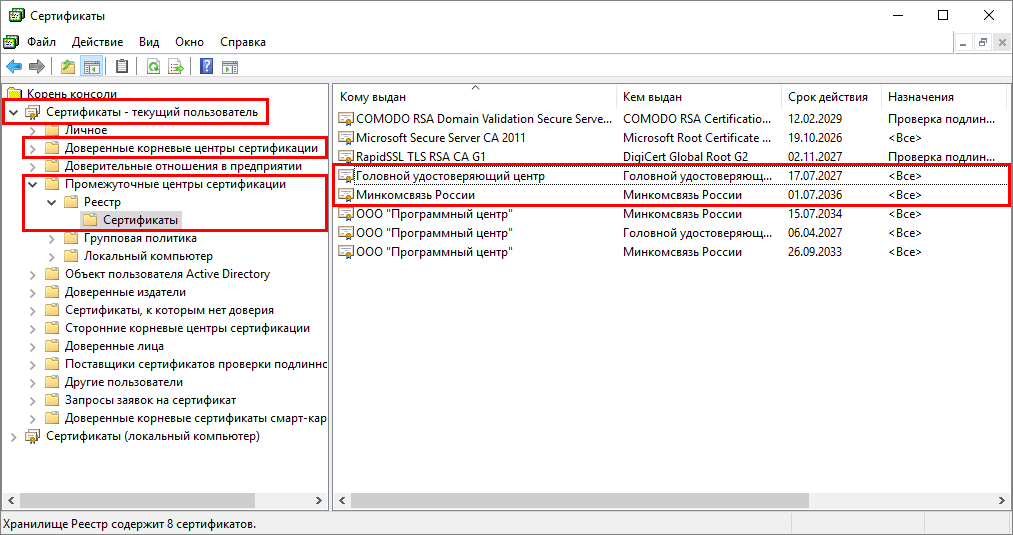Open Help via blue question mark icon
The image size is (1013, 535).
click(206, 67)
